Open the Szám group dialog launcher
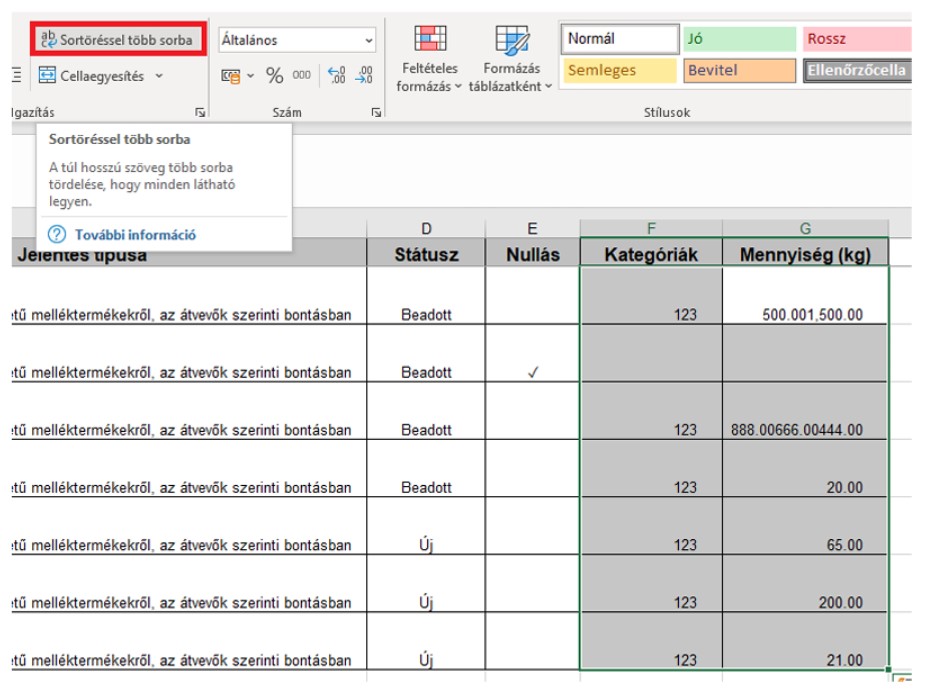 point(376,113)
